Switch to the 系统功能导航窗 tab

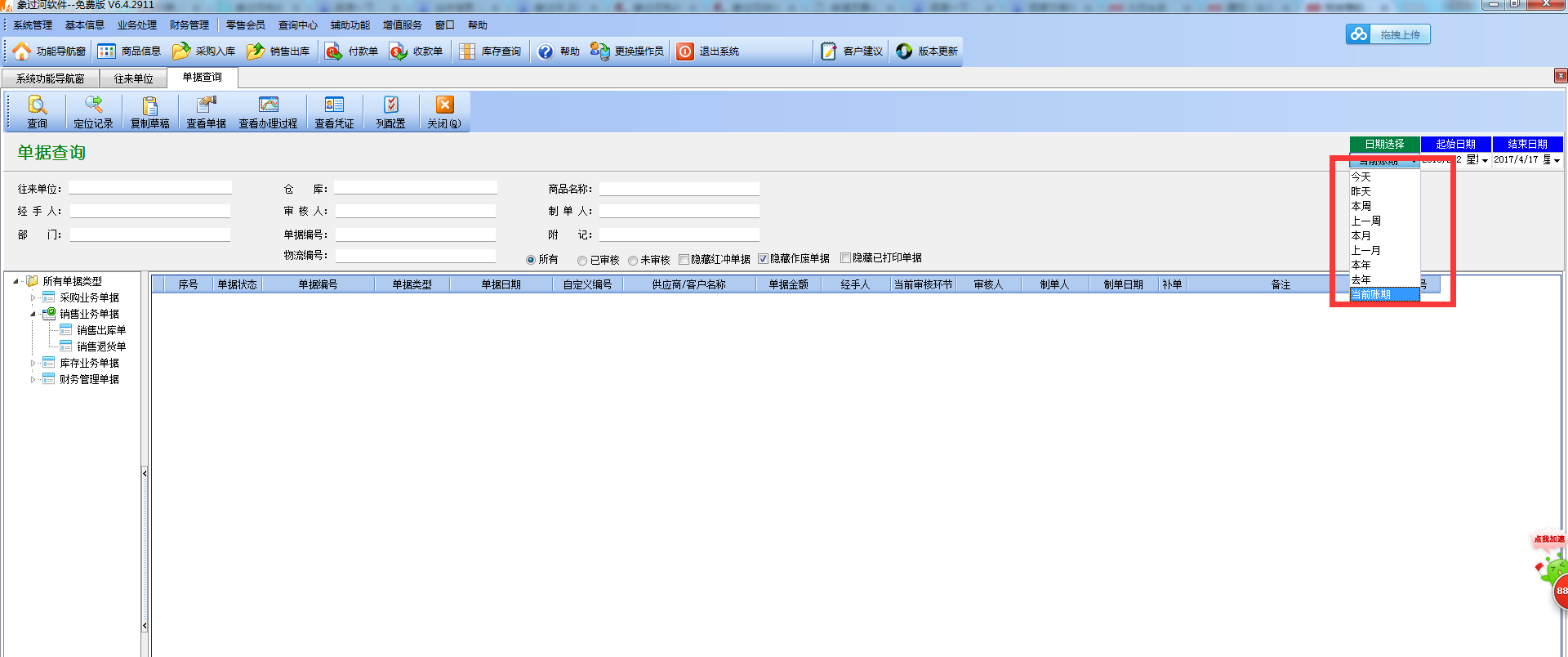pos(51,78)
